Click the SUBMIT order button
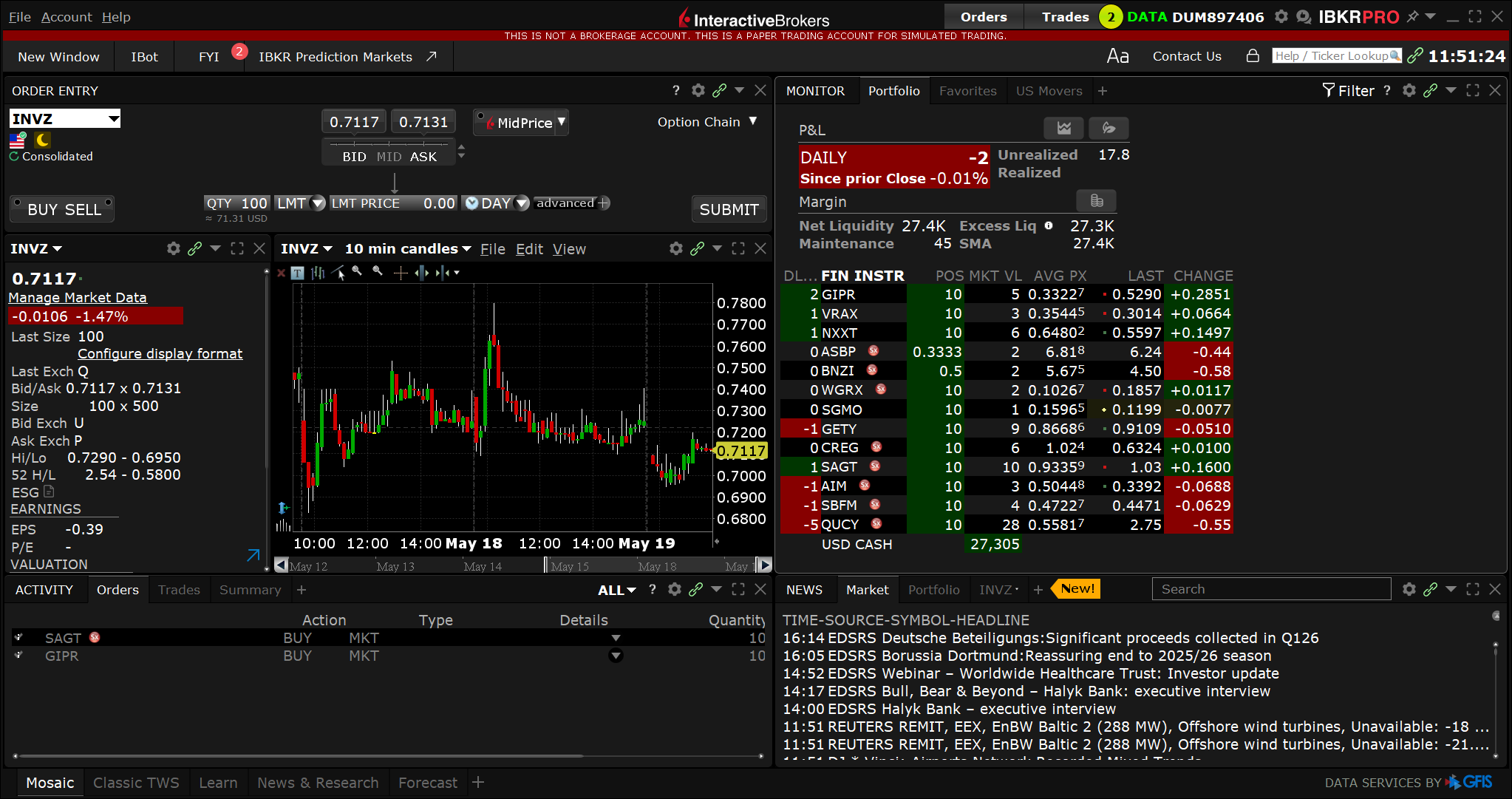Viewport: 1512px width, 799px height. 729,209
